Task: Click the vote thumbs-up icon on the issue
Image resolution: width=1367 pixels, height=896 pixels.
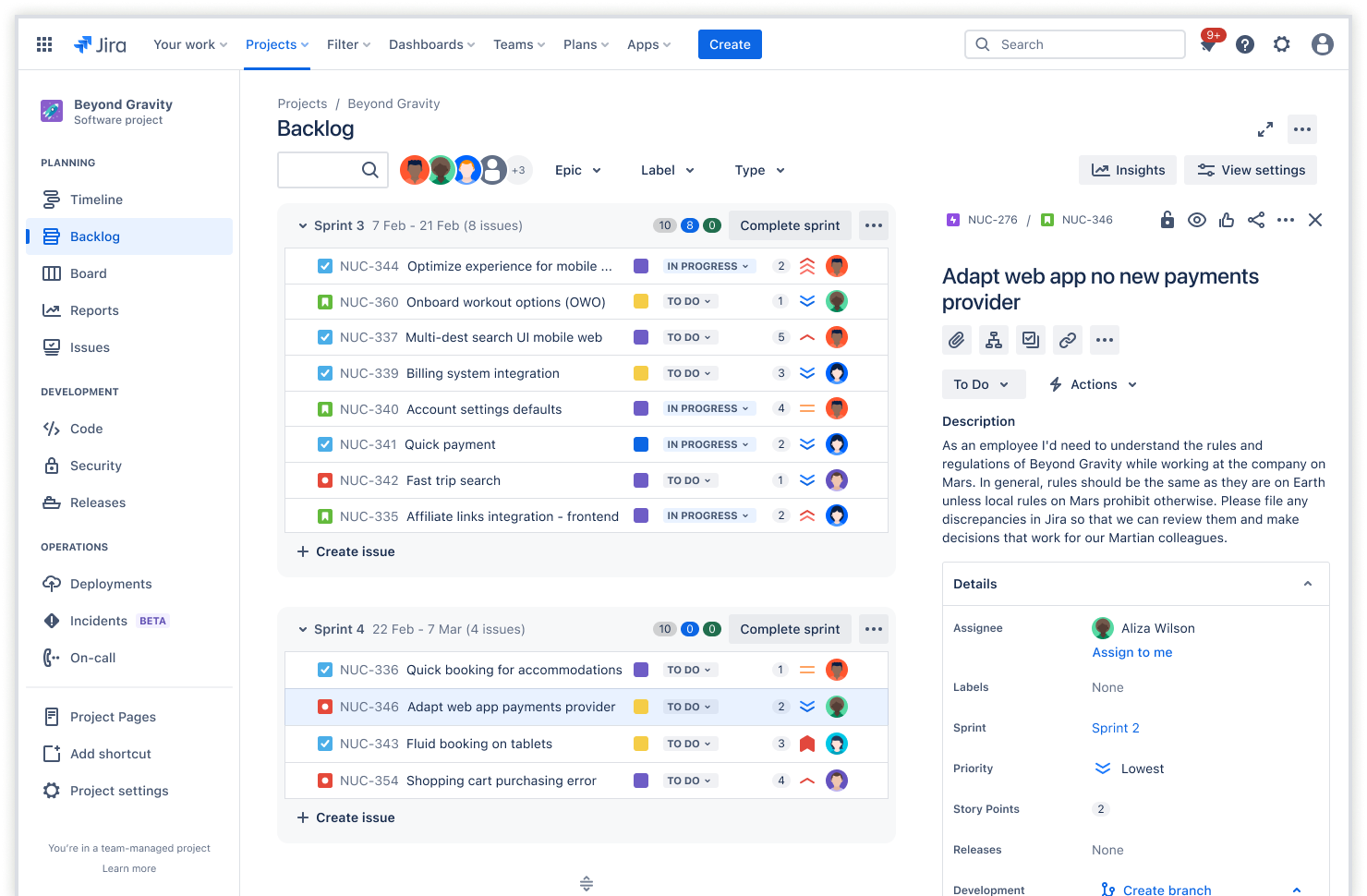Action: coord(1227,220)
